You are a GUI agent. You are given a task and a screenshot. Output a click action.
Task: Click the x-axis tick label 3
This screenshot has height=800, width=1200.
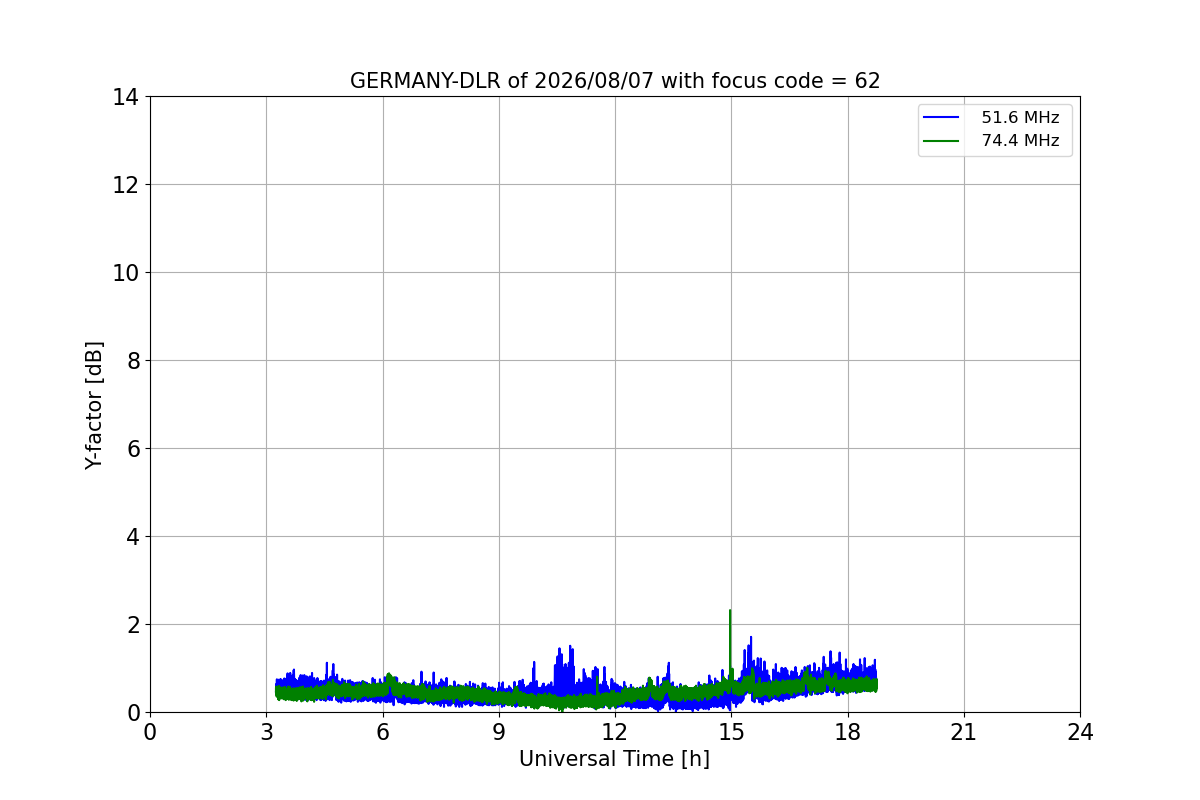click(266, 732)
